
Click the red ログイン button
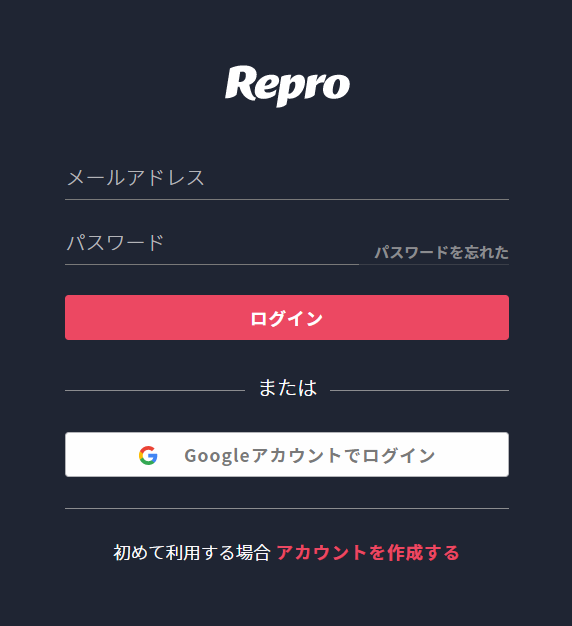(x=287, y=318)
